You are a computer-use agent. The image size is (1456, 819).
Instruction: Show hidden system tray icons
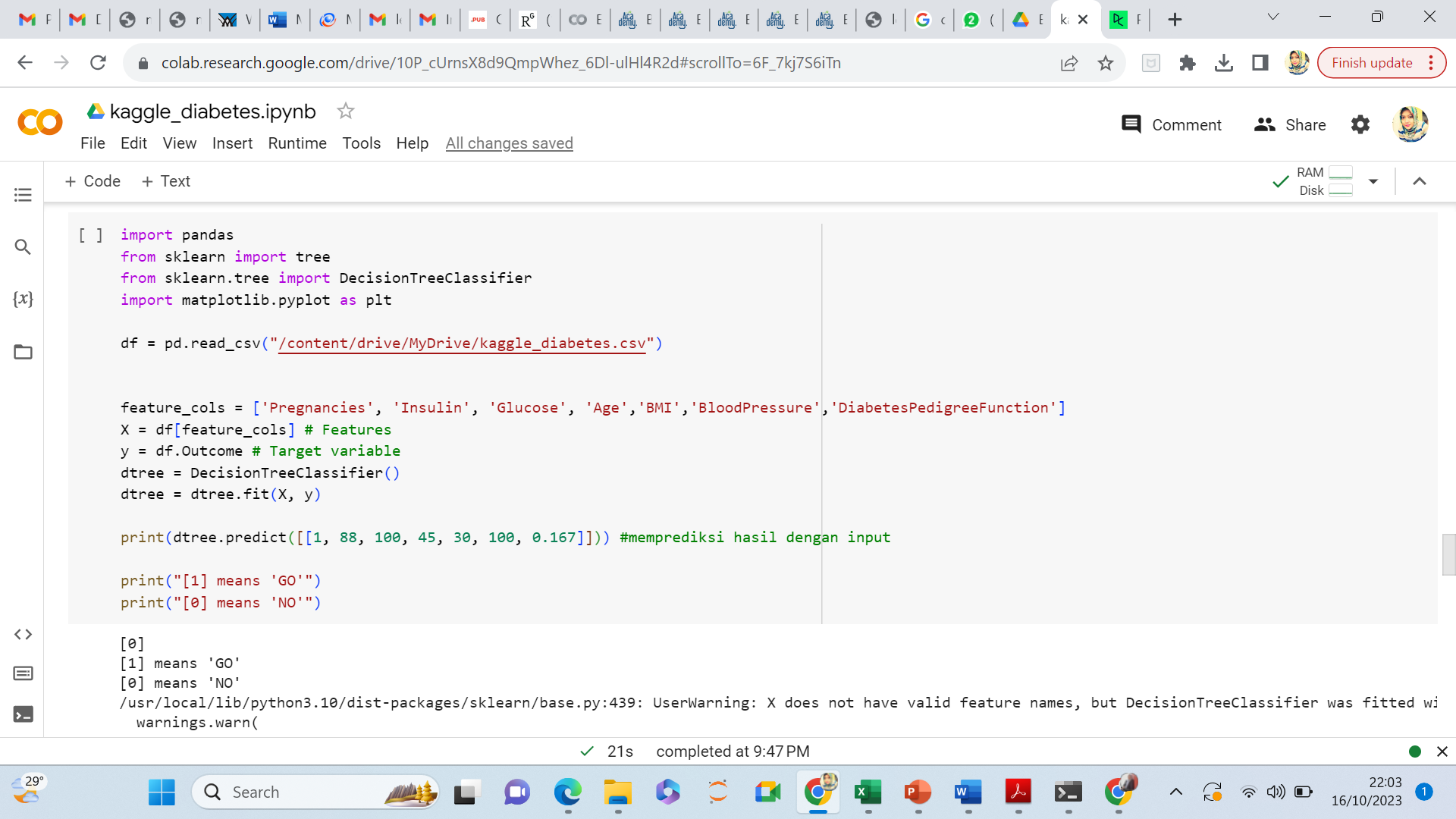1175,792
